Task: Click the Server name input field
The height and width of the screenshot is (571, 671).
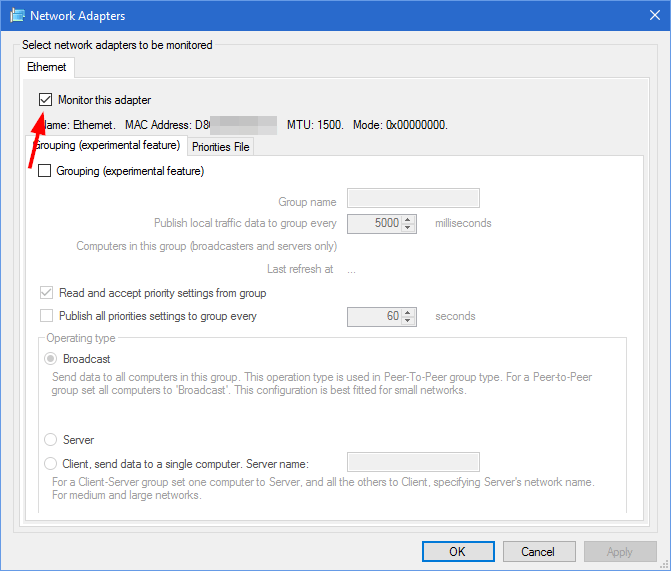Action: pos(413,462)
